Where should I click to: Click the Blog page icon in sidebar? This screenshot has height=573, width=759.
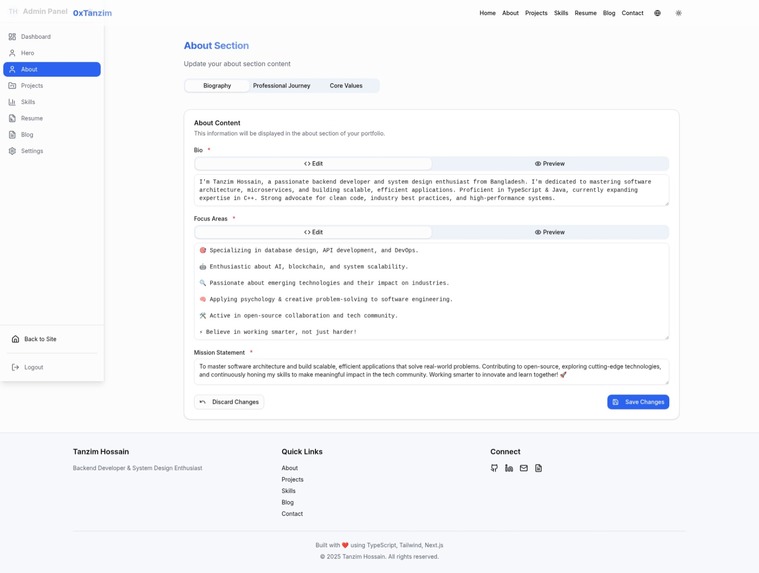point(12,135)
